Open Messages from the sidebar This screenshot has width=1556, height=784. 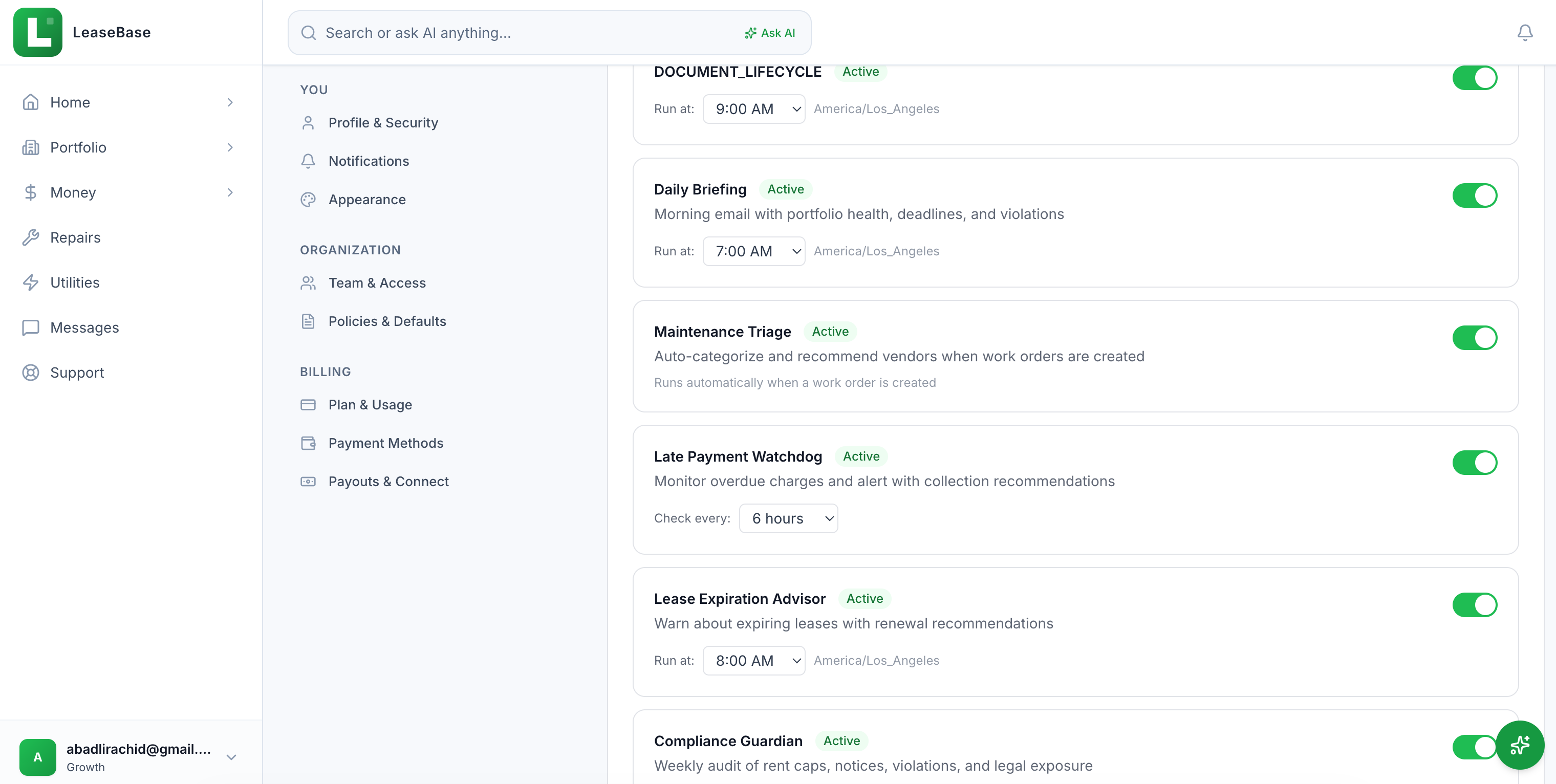click(x=131, y=328)
